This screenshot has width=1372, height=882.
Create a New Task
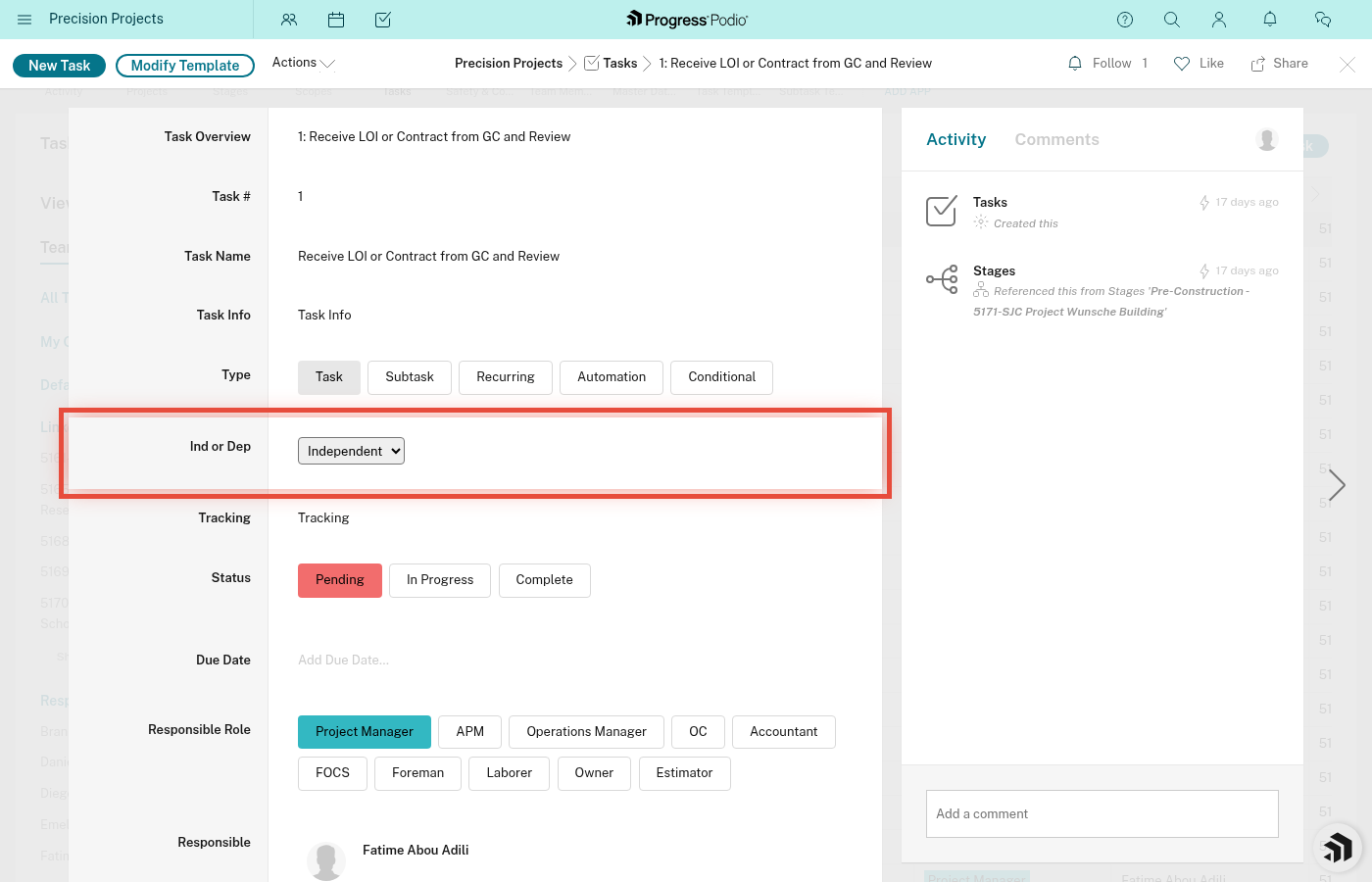coord(59,65)
